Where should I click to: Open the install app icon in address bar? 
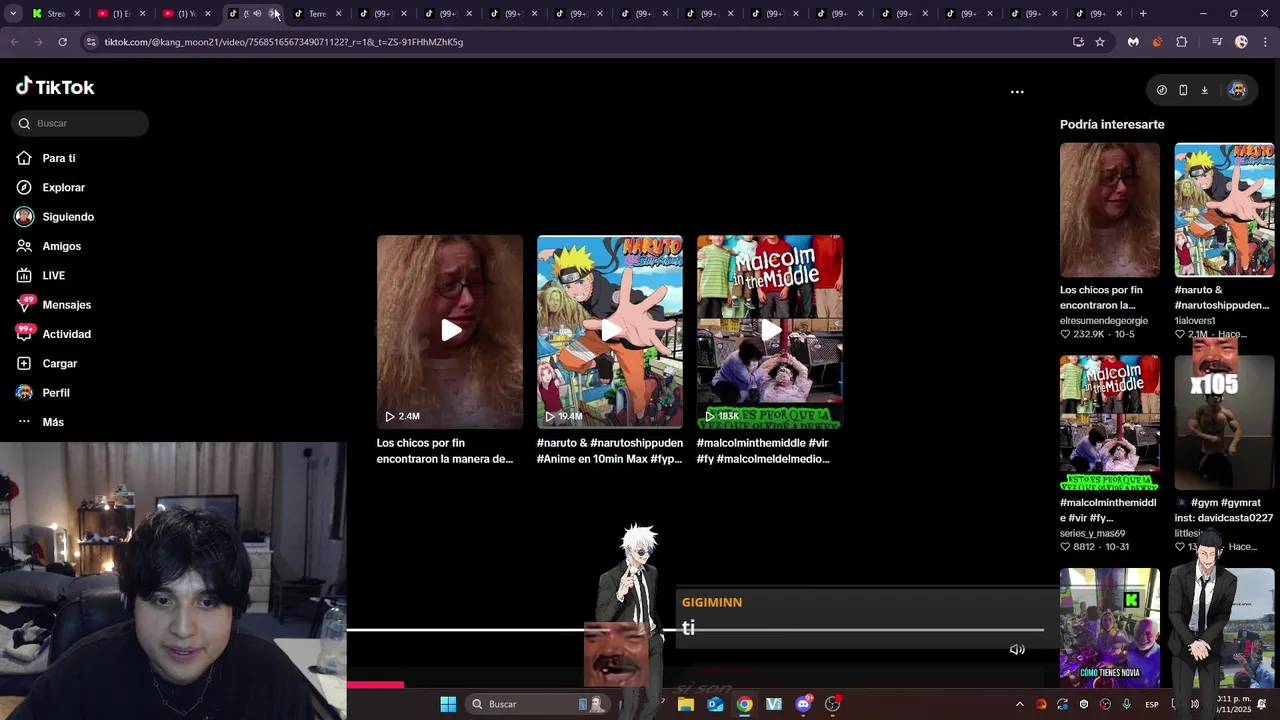[1078, 42]
